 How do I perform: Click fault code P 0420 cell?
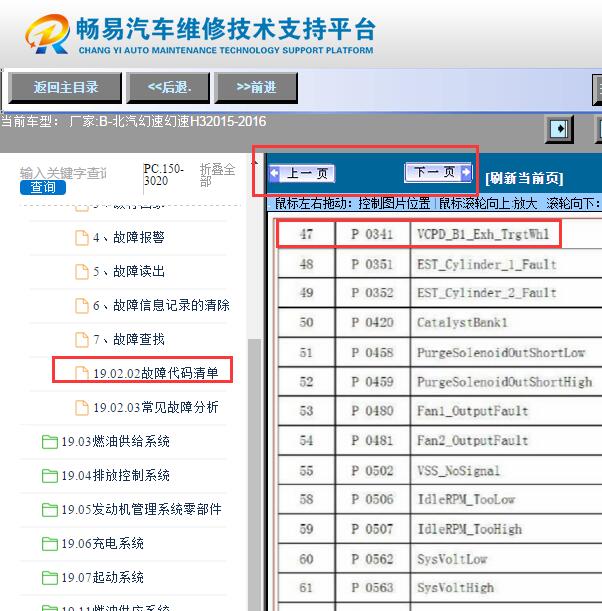point(372,323)
